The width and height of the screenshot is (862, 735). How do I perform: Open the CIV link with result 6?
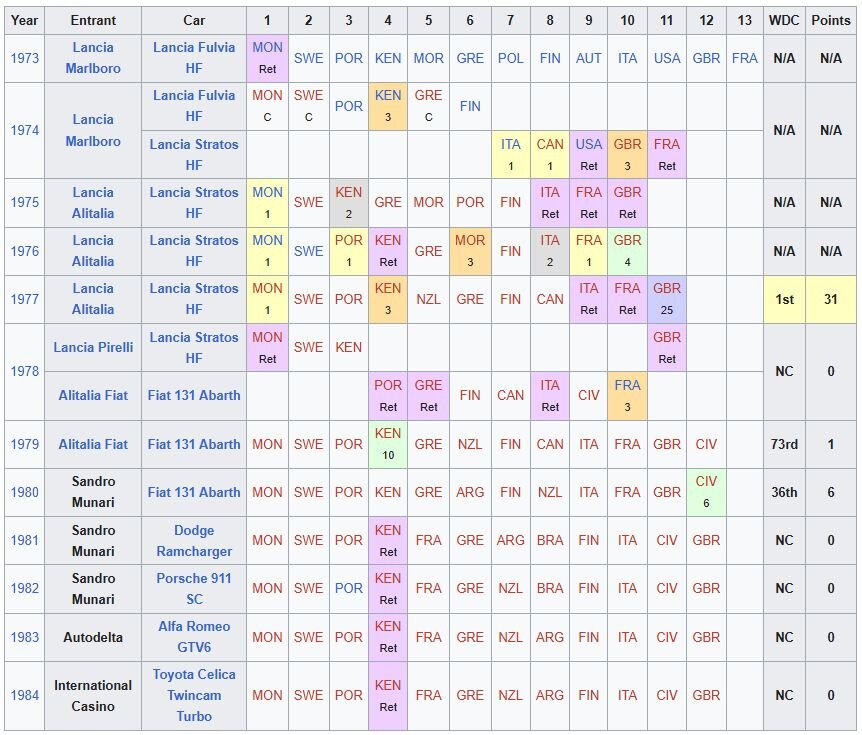(x=706, y=482)
